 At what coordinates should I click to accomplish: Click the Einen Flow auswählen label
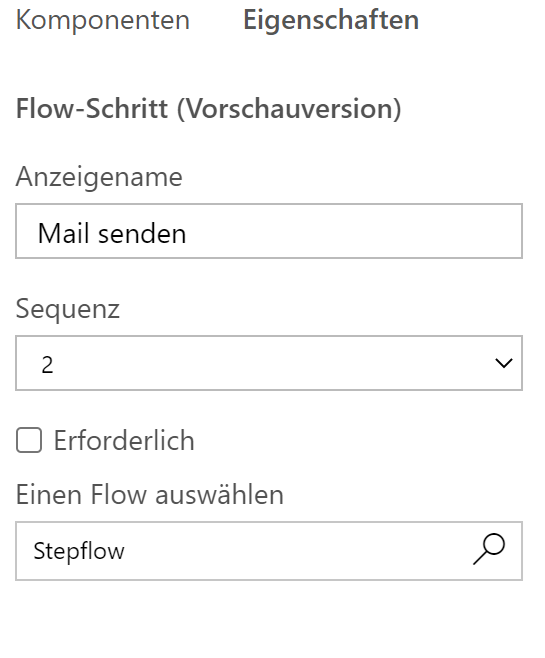[x=150, y=494]
